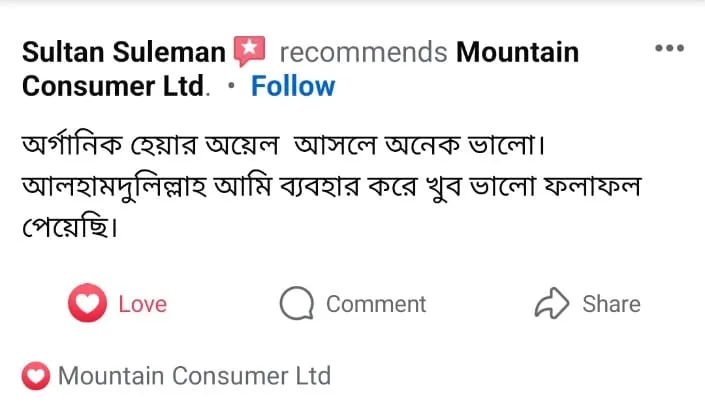Select the Comment label
The width and height of the screenshot is (705, 413).
pos(376,304)
